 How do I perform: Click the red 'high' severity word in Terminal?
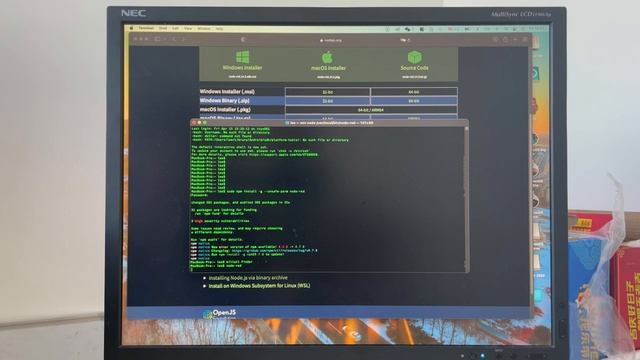pos(199,221)
